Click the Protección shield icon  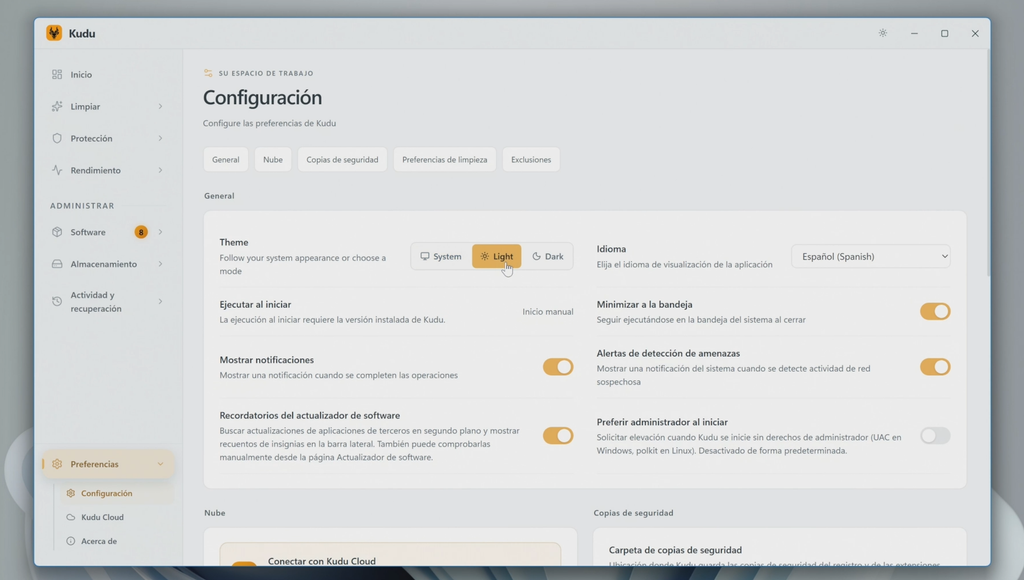(x=57, y=138)
